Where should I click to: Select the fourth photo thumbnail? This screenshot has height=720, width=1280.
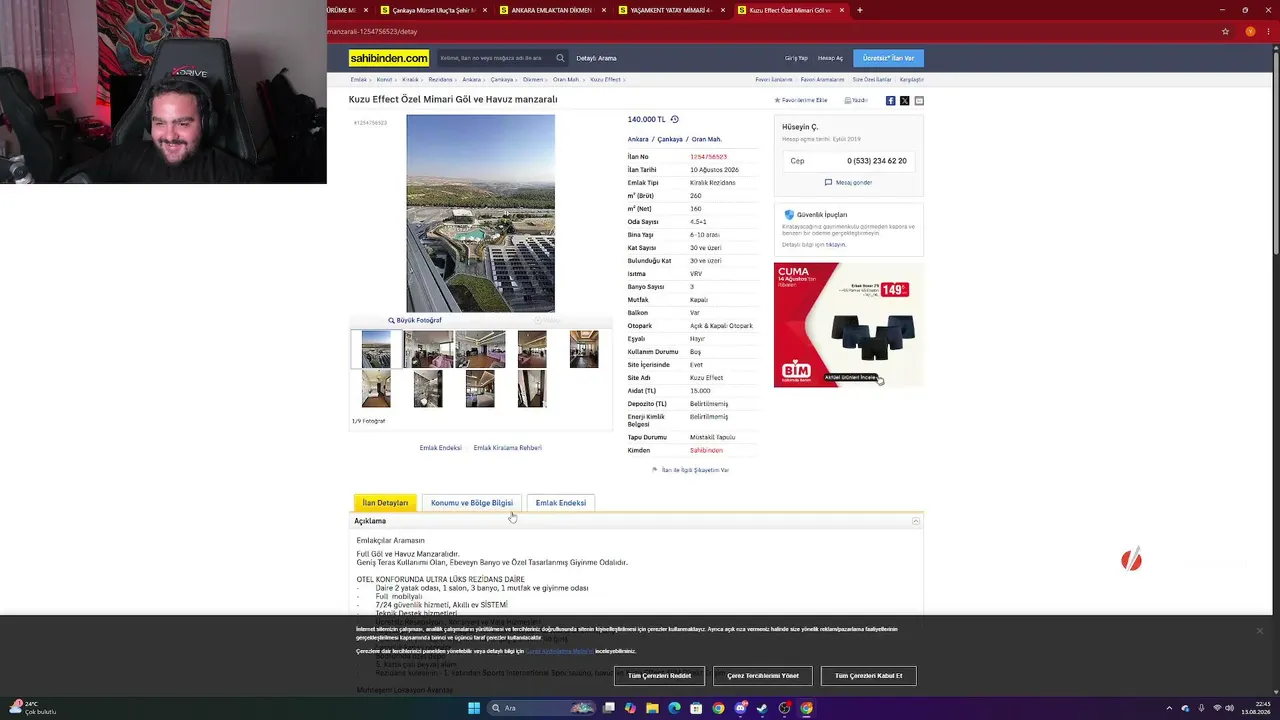pos(532,349)
